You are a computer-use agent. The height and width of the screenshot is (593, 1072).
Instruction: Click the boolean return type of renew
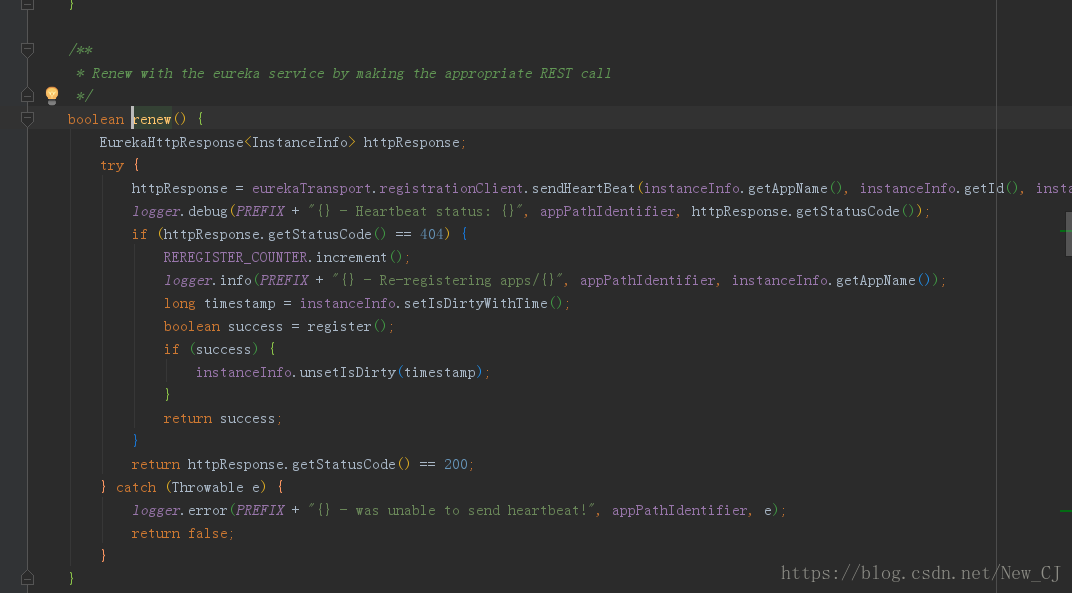point(96,119)
